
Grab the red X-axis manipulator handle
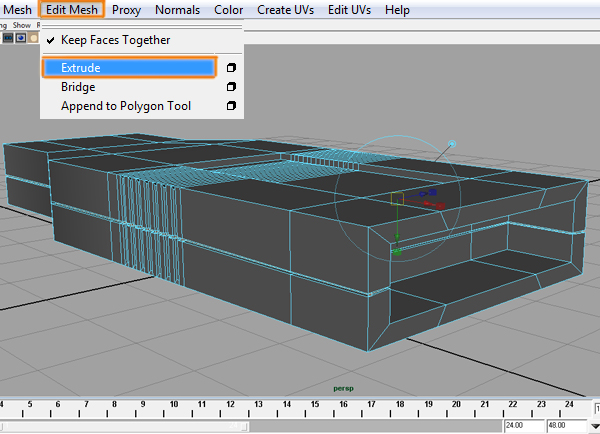coord(440,206)
